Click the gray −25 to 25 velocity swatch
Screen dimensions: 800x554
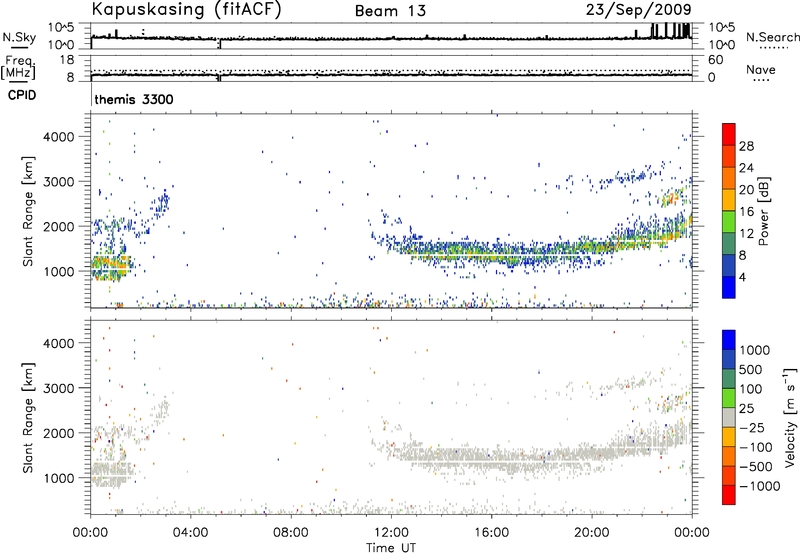[729, 418]
